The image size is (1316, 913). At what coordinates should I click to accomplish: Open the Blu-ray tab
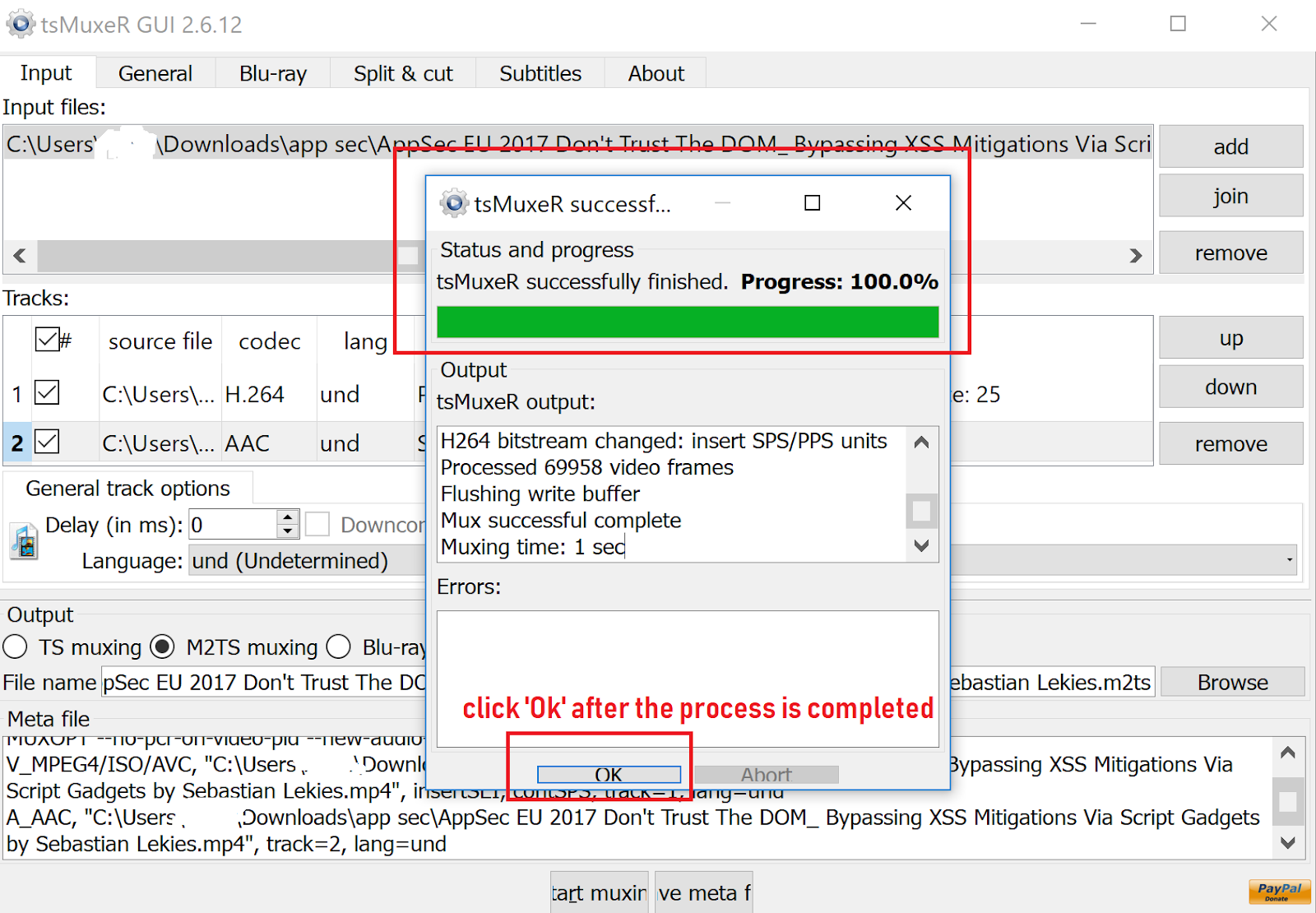(273, 73)
